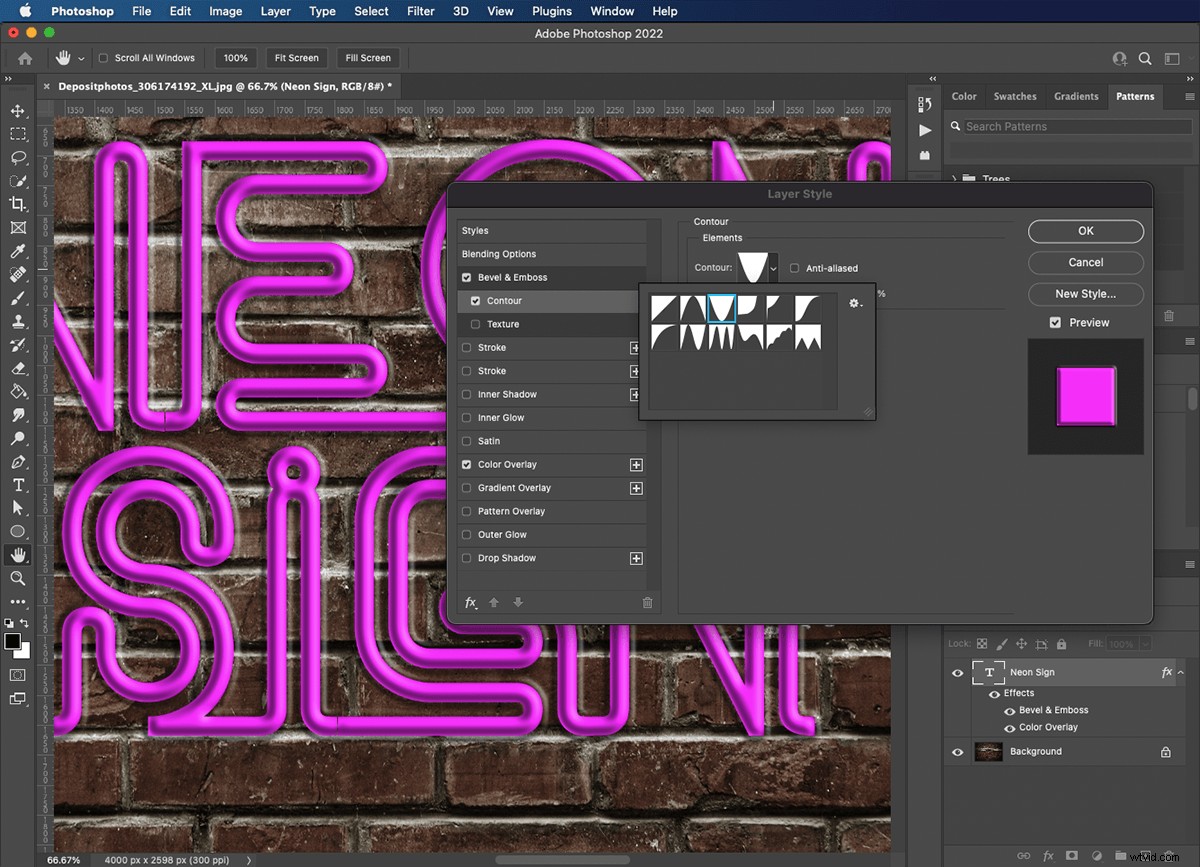Viewport: 1200px width, 867px height.
Task: Open the Filter menu
Action: tap(420, 11)
